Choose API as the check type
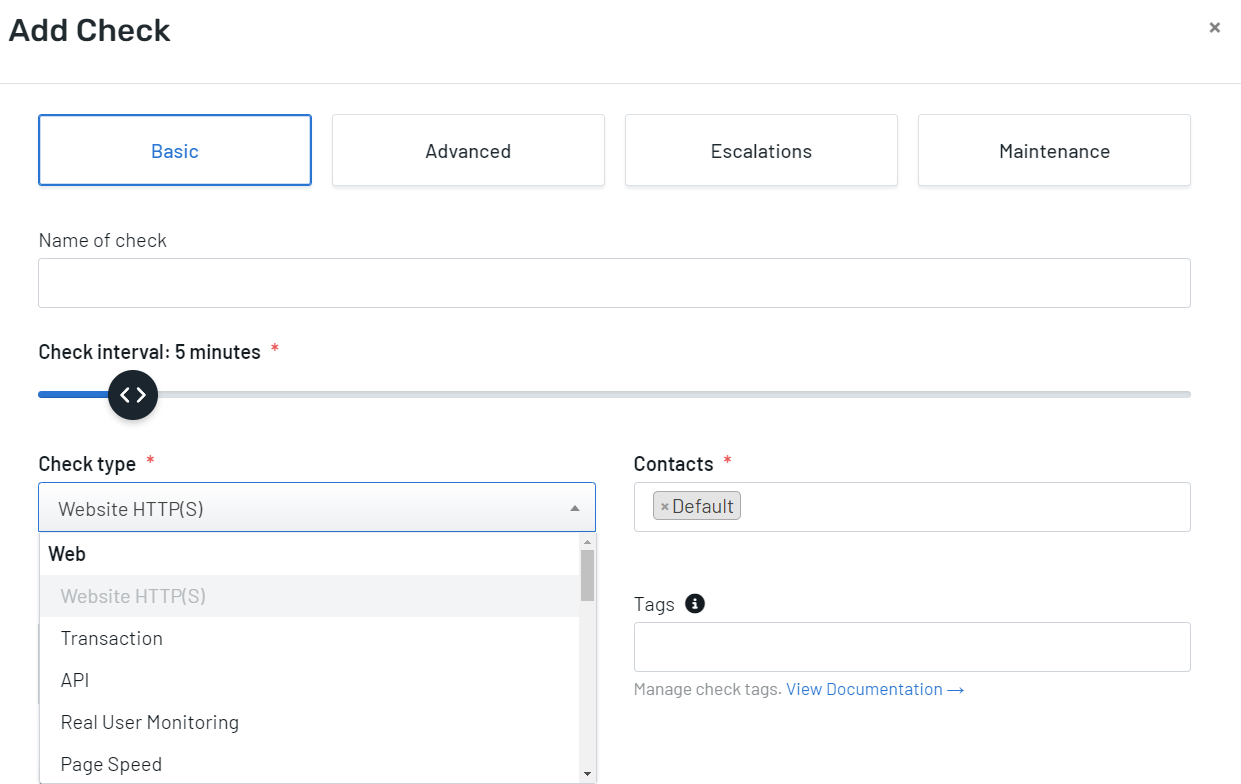Image resolution: width=1241 pixels, height=784 pixels. 74,680
